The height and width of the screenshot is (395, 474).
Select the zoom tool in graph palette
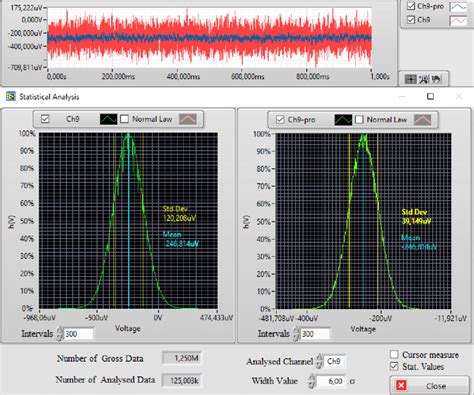423,79
